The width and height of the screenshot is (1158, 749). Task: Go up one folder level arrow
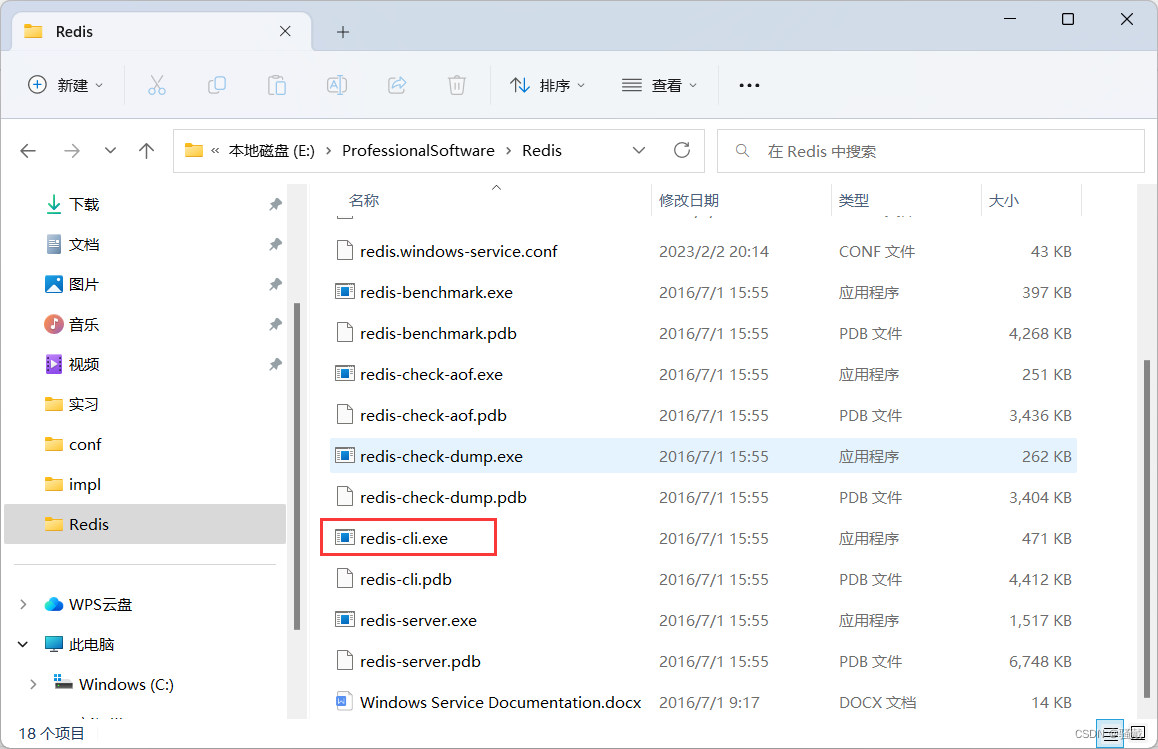(146, 151)
